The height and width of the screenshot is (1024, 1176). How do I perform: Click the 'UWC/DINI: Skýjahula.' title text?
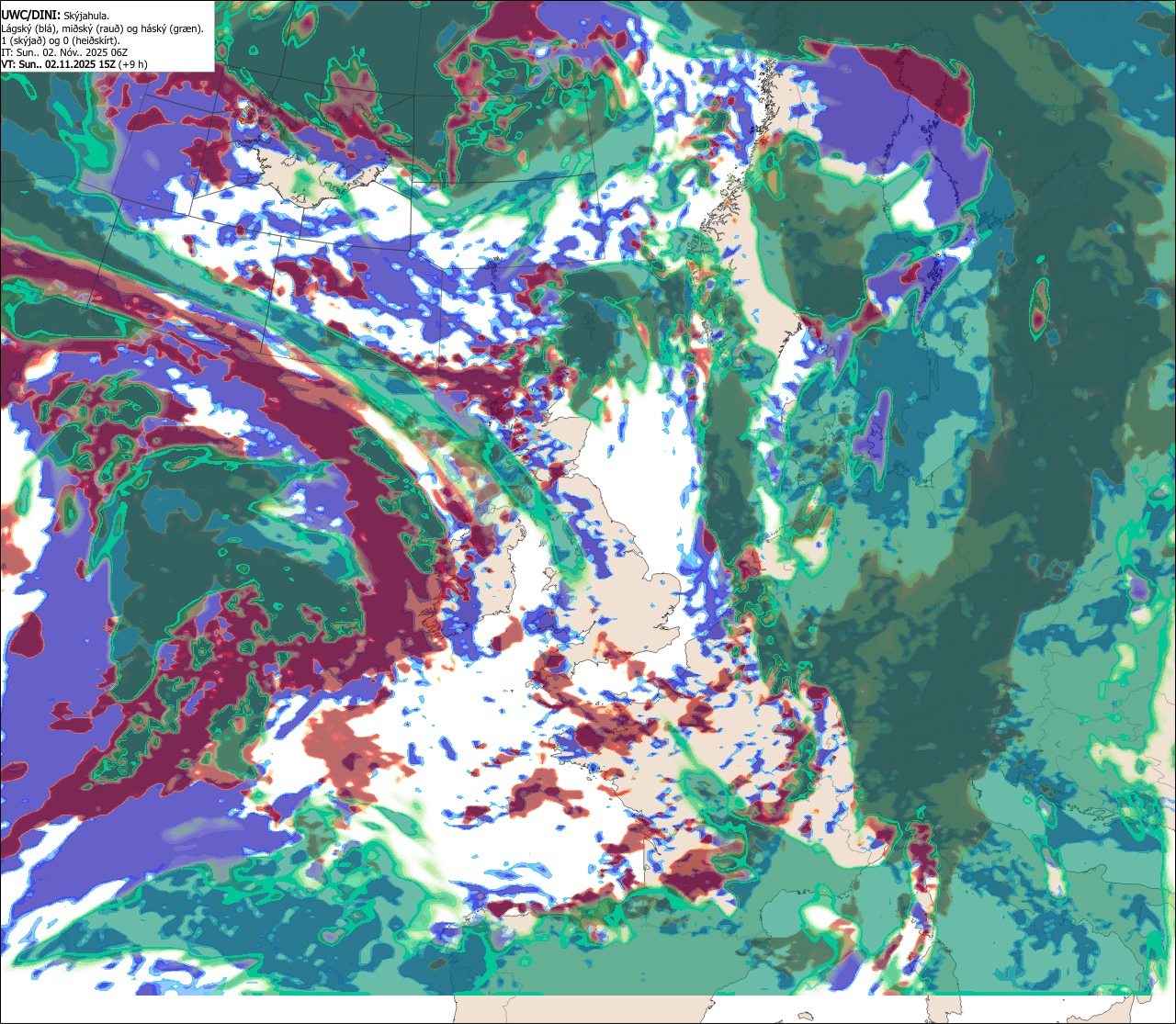coord(55,15)
